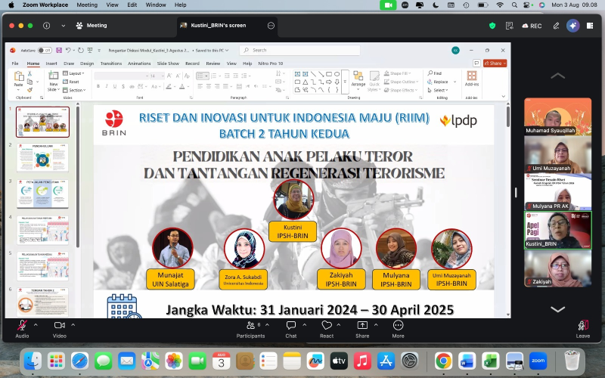Open the Participants panel
This screenshot has height=378, width=605.
(251, 325)
